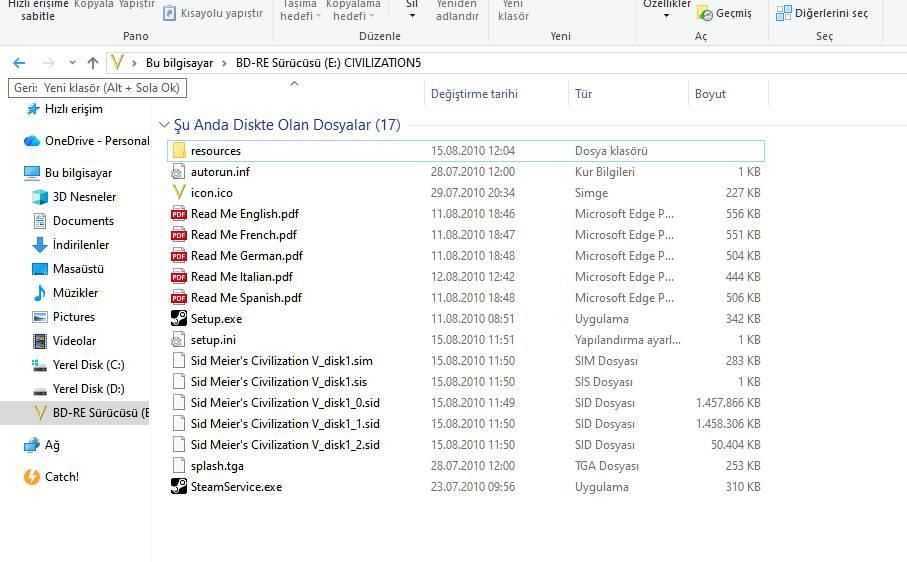This screenshot has width=907, height=562.
Task: Select 'Bu bilgisayar' in the address path
Action: point(179,62)
